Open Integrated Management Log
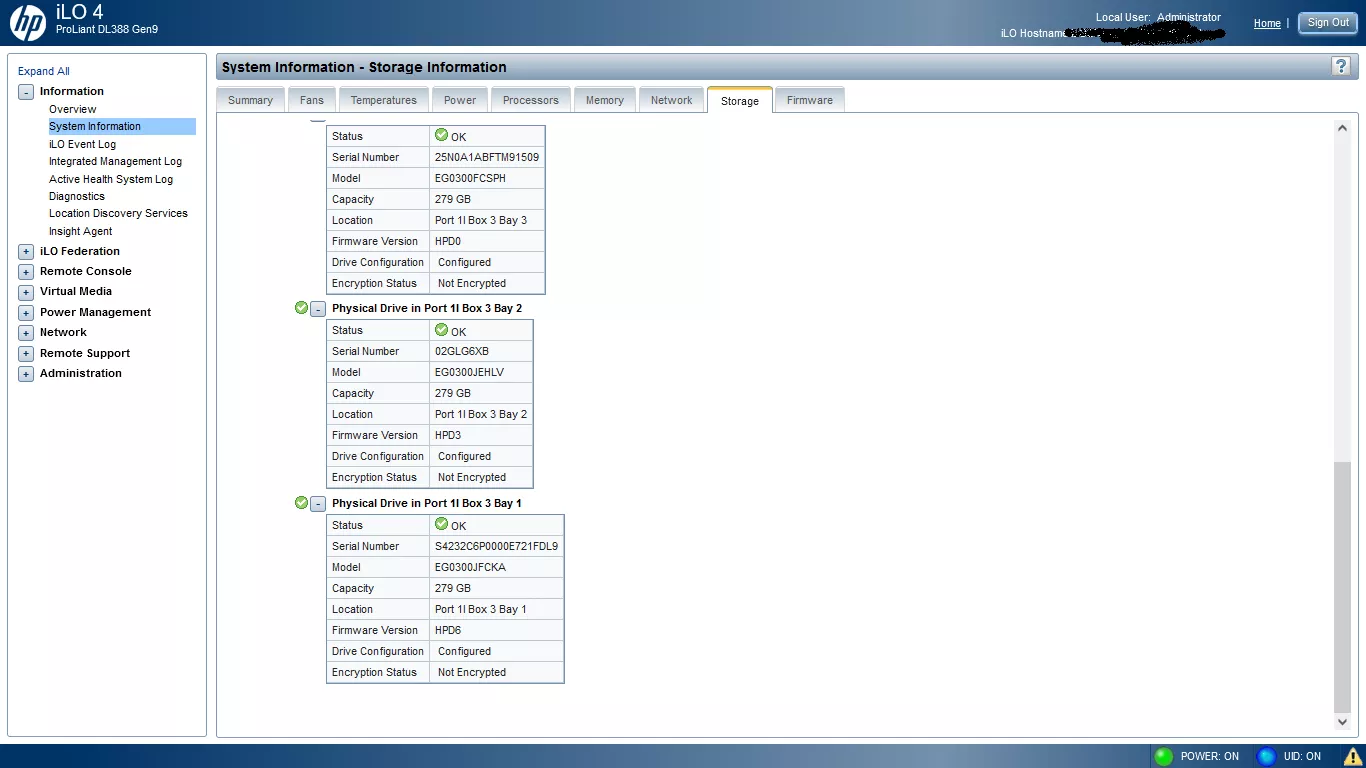Screen dimensions: 1366x768 [115, 161]
